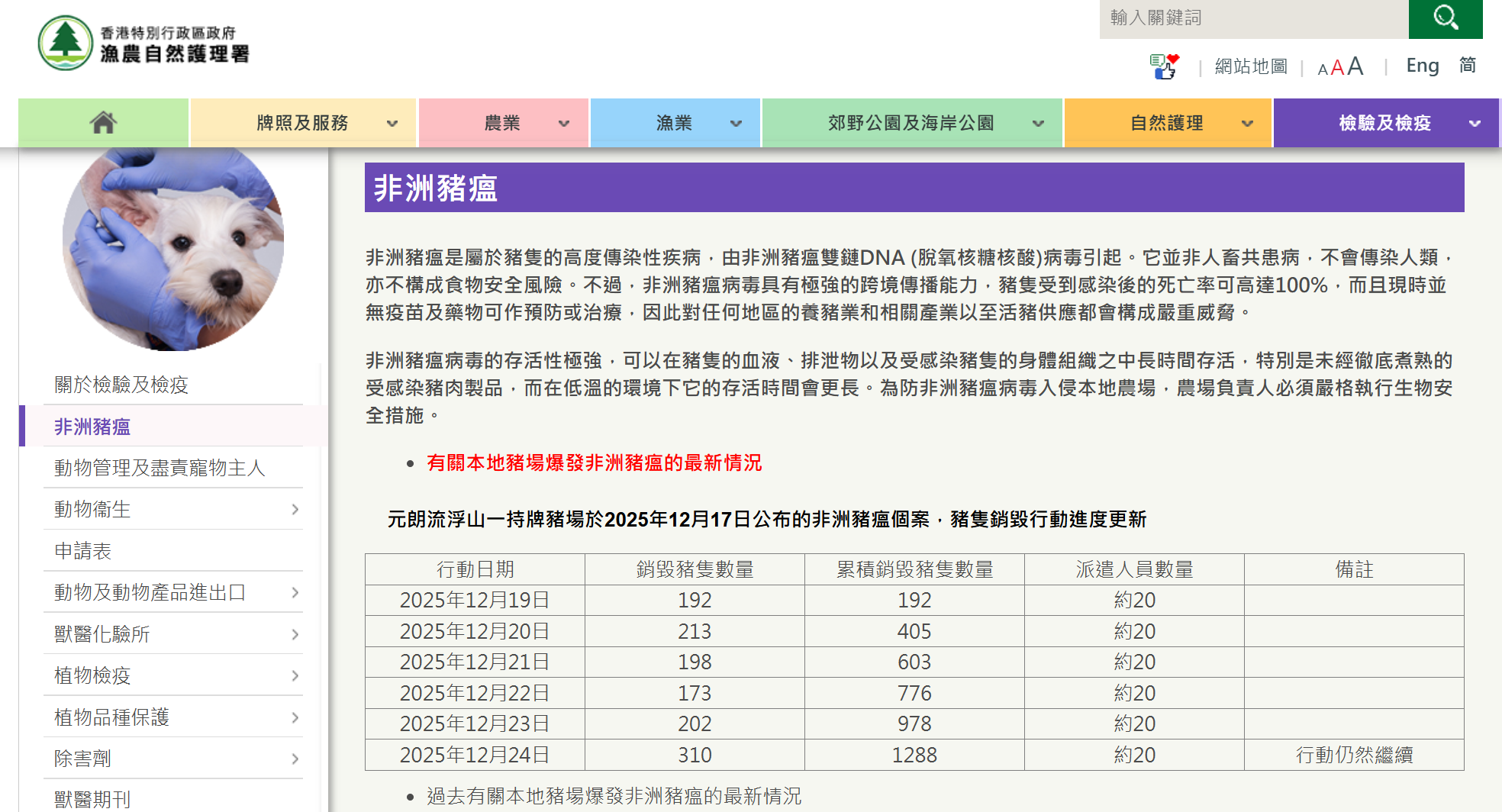Expand the 動物衞生 sidebar chevron

click(x=295, y=509)
